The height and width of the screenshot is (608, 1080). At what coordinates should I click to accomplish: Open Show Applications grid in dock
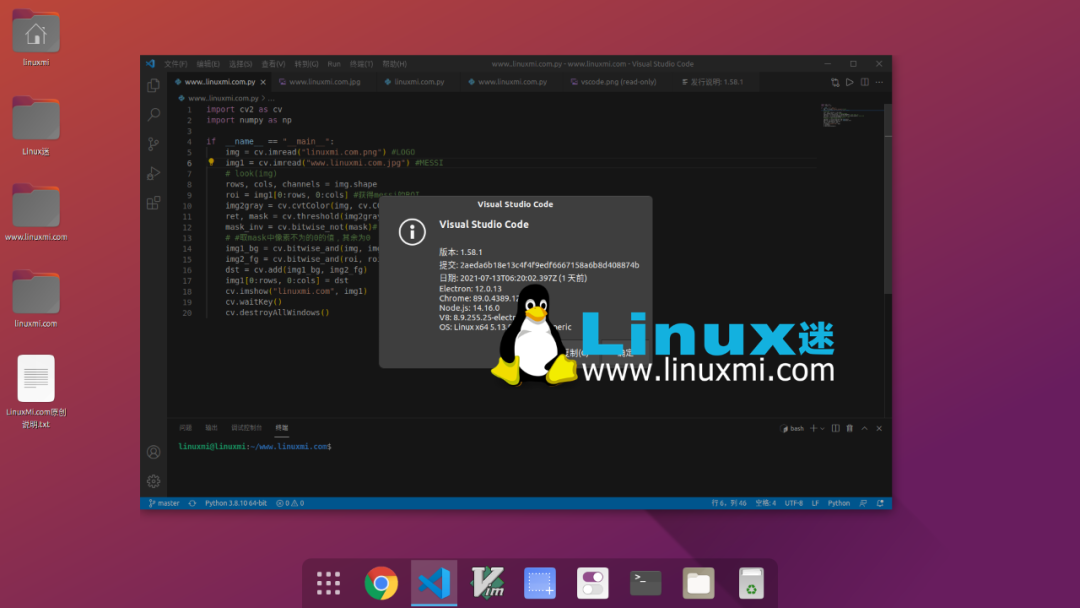(329, 583)
